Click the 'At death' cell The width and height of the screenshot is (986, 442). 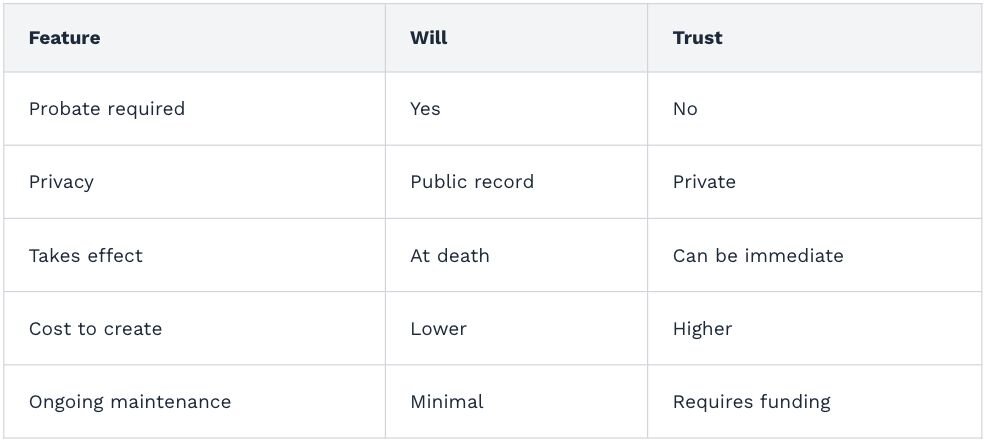click(450, 256)
